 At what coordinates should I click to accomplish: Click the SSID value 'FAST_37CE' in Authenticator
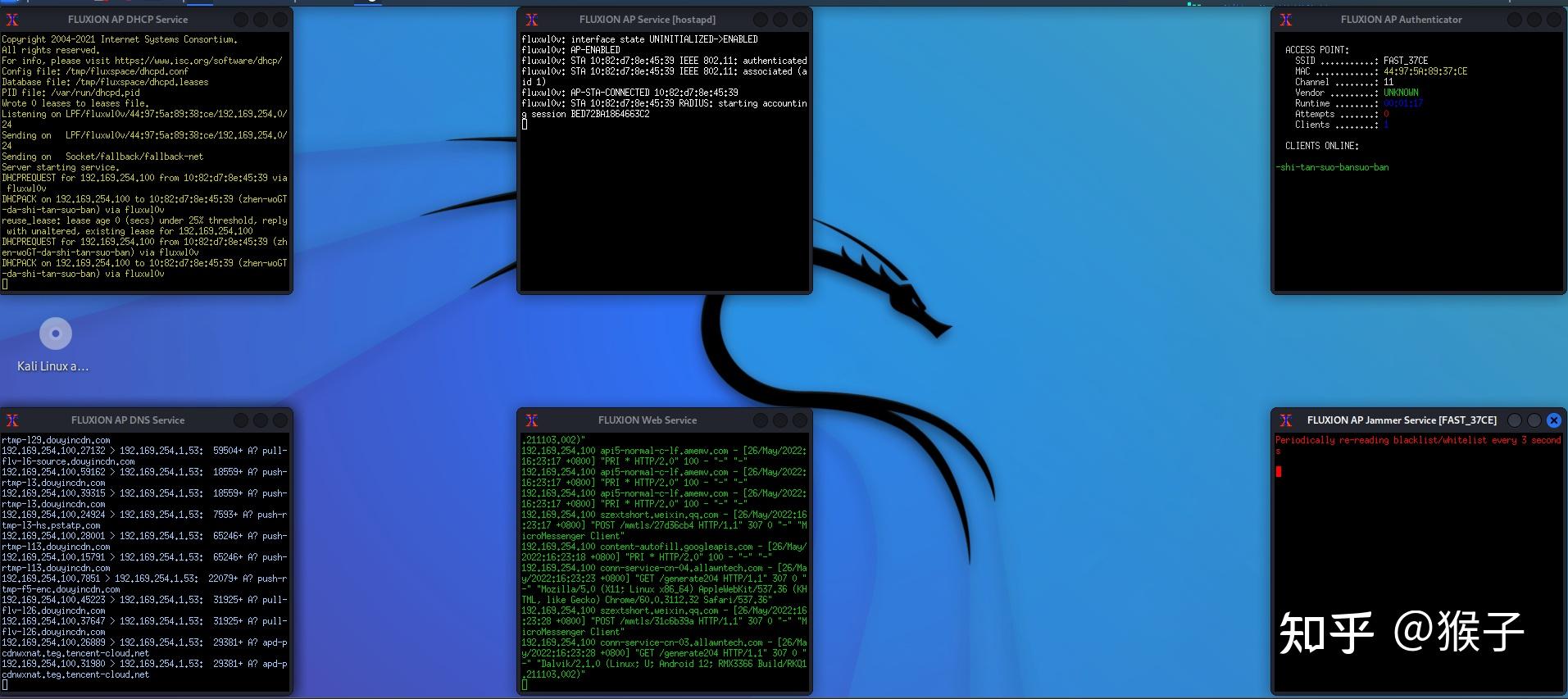(x=1406, y=61)
